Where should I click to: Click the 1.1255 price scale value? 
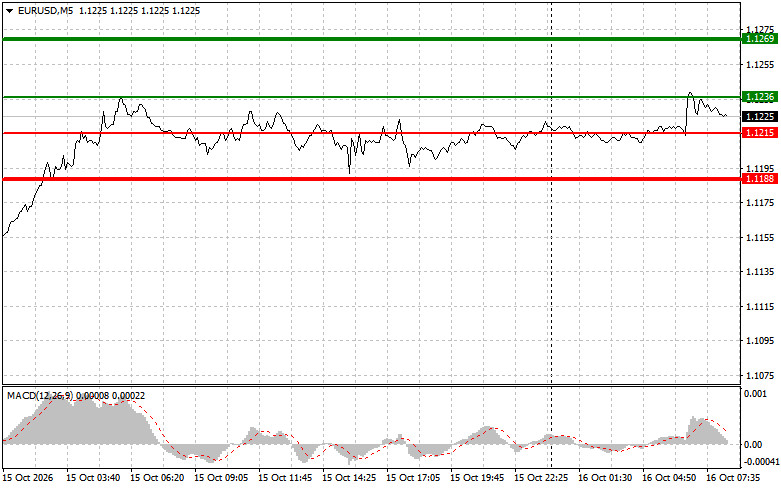coord(760,65)
